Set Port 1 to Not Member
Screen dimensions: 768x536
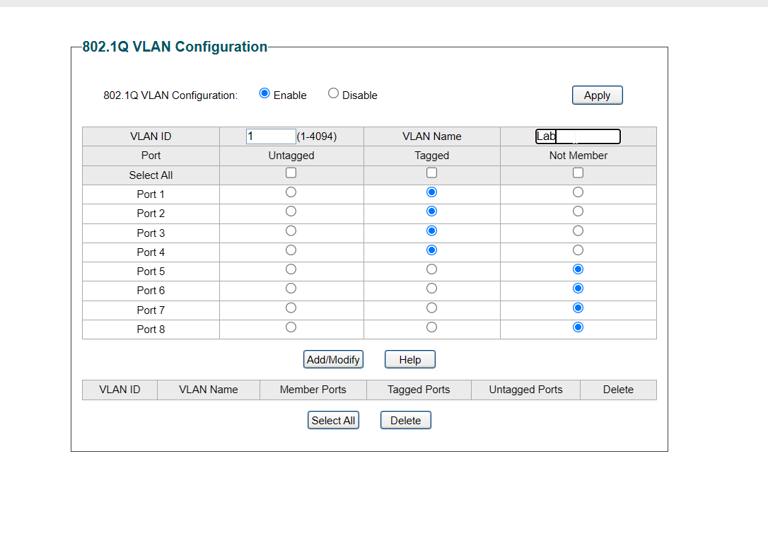pos(578,192)
